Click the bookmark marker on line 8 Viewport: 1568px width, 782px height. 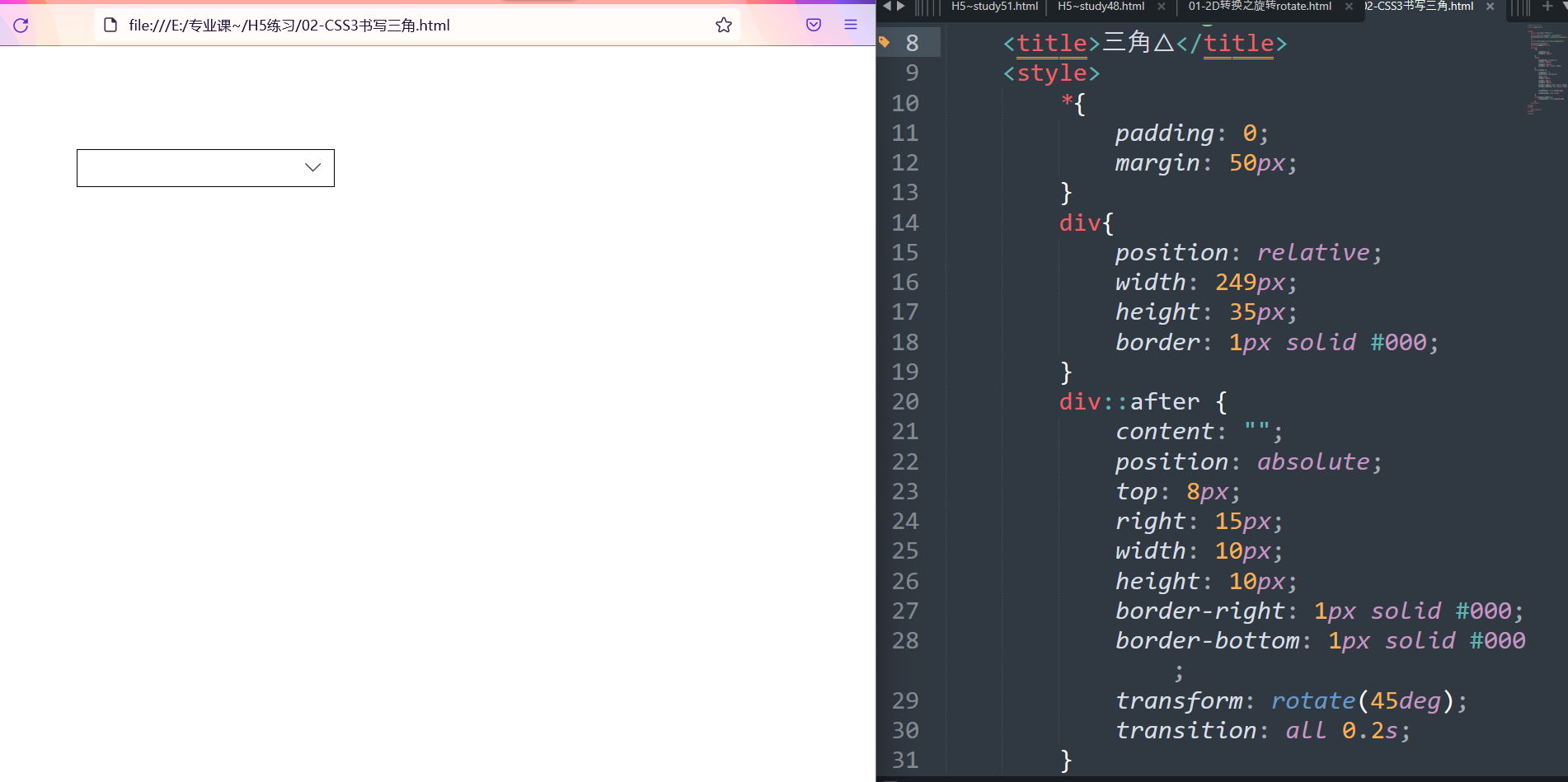(885, 42)
